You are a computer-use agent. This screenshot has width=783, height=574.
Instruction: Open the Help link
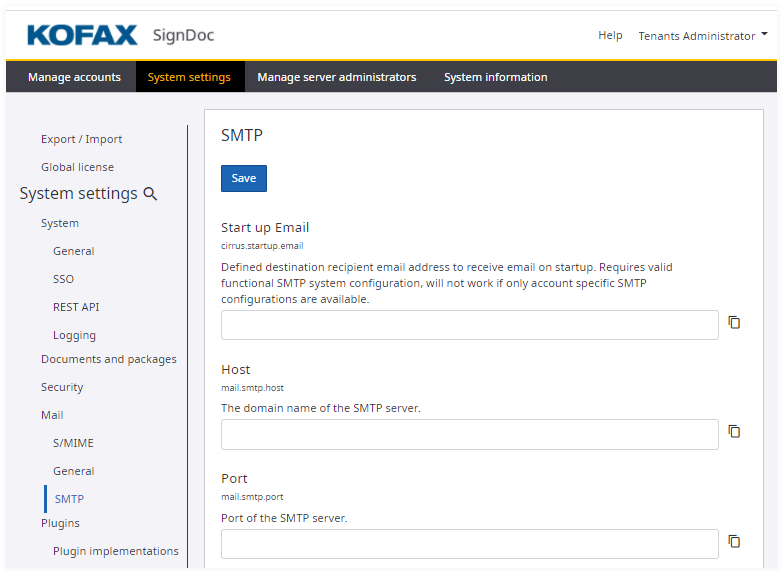click(x=610, y=36)
